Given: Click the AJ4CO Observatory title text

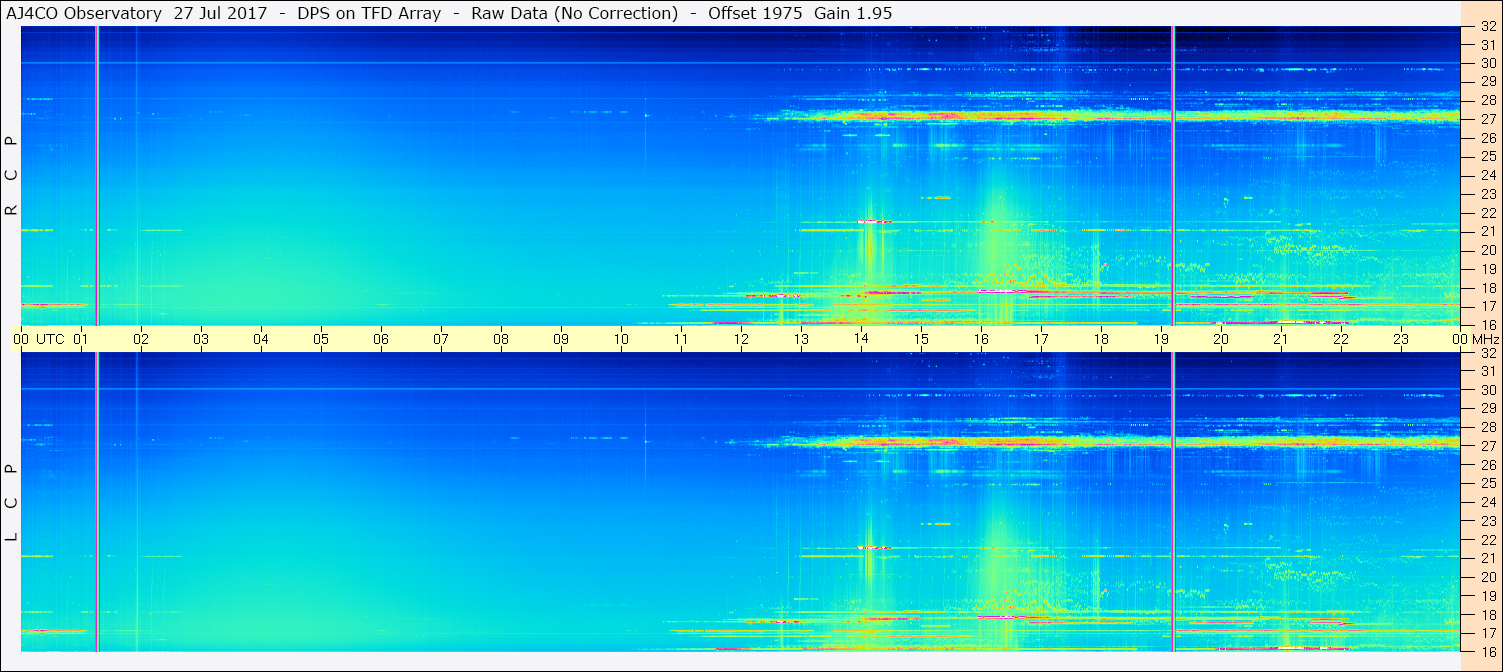Looking at the screenshot, I should (x=85, y=13).
